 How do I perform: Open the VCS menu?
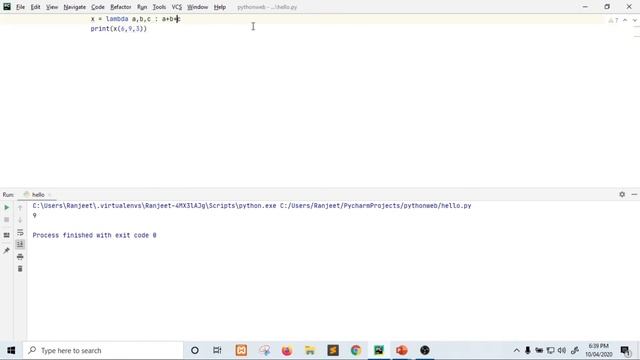tap(177, 7)
